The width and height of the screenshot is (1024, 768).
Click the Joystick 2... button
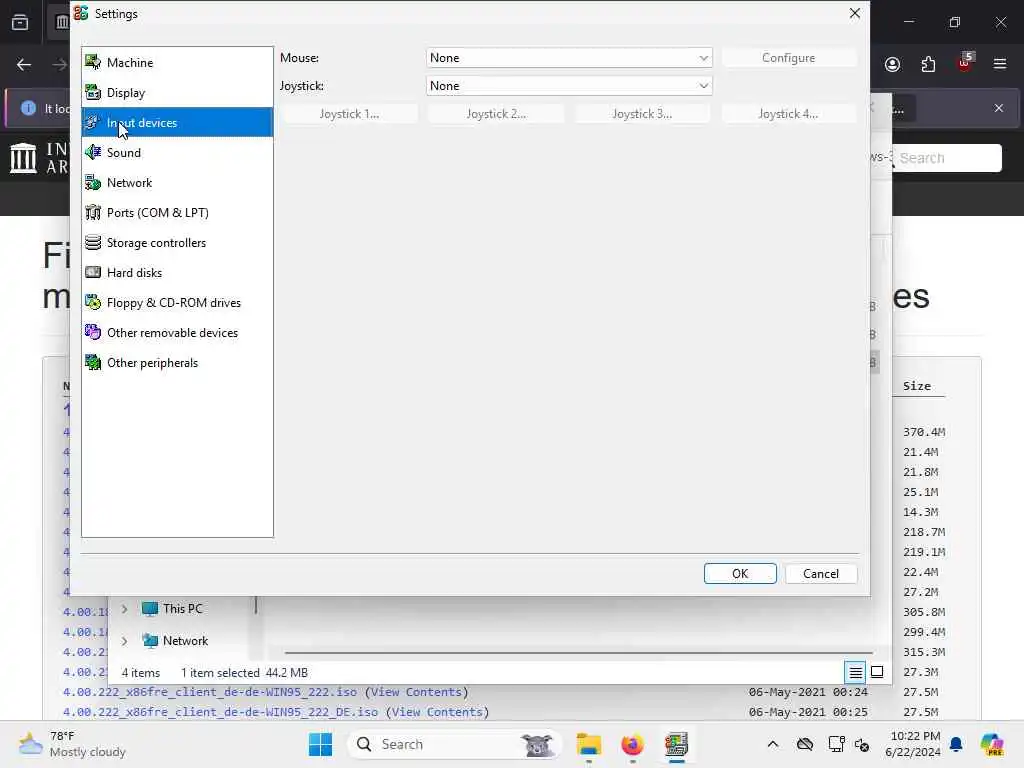coord(496,114)
